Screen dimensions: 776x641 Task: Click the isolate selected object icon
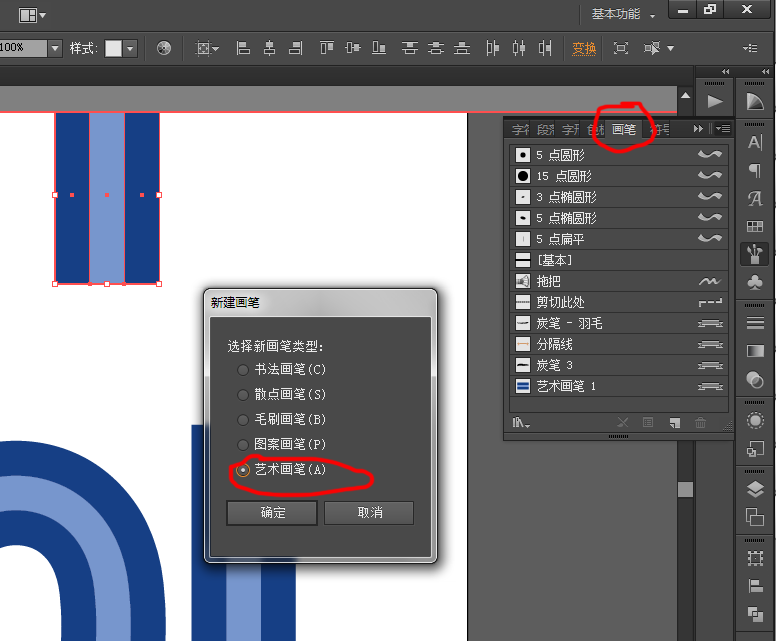tap(621, 48)
